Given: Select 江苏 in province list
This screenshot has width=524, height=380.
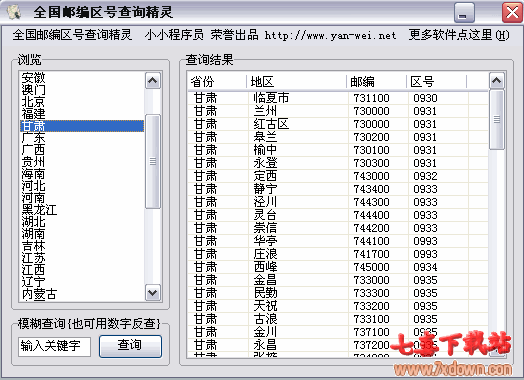Looking at the screenshot, I should click(82, 258).
